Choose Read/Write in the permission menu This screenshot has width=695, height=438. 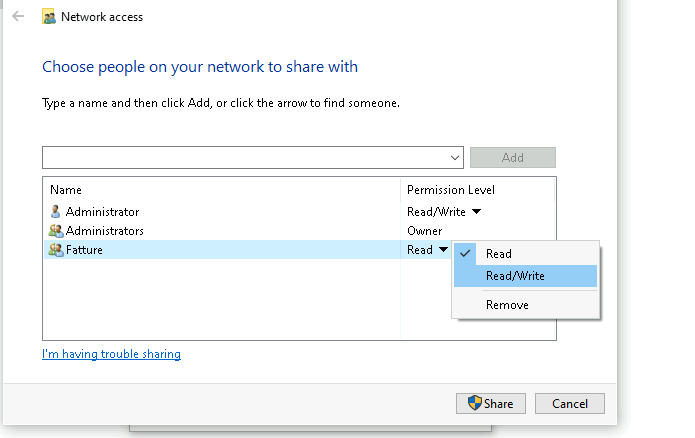tap(526, 276)
